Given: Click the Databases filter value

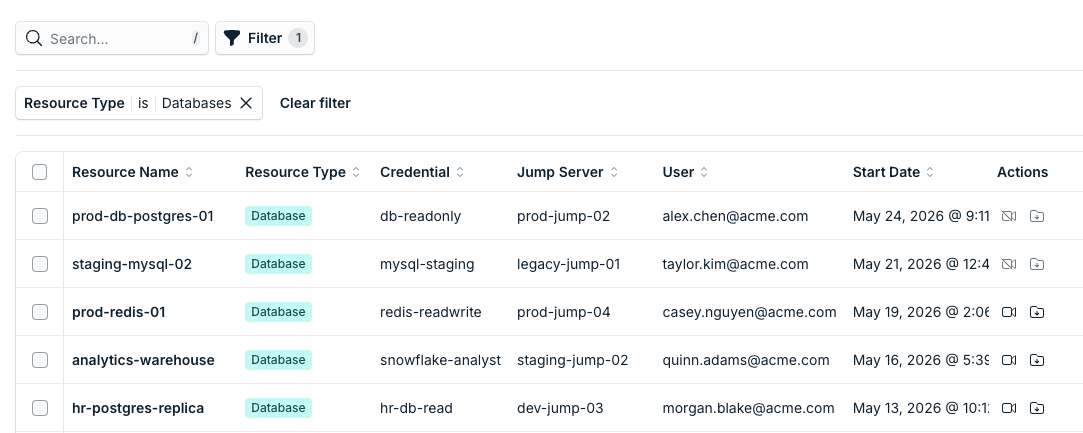Looking at the screenshot, I should (x=196, y=103).
